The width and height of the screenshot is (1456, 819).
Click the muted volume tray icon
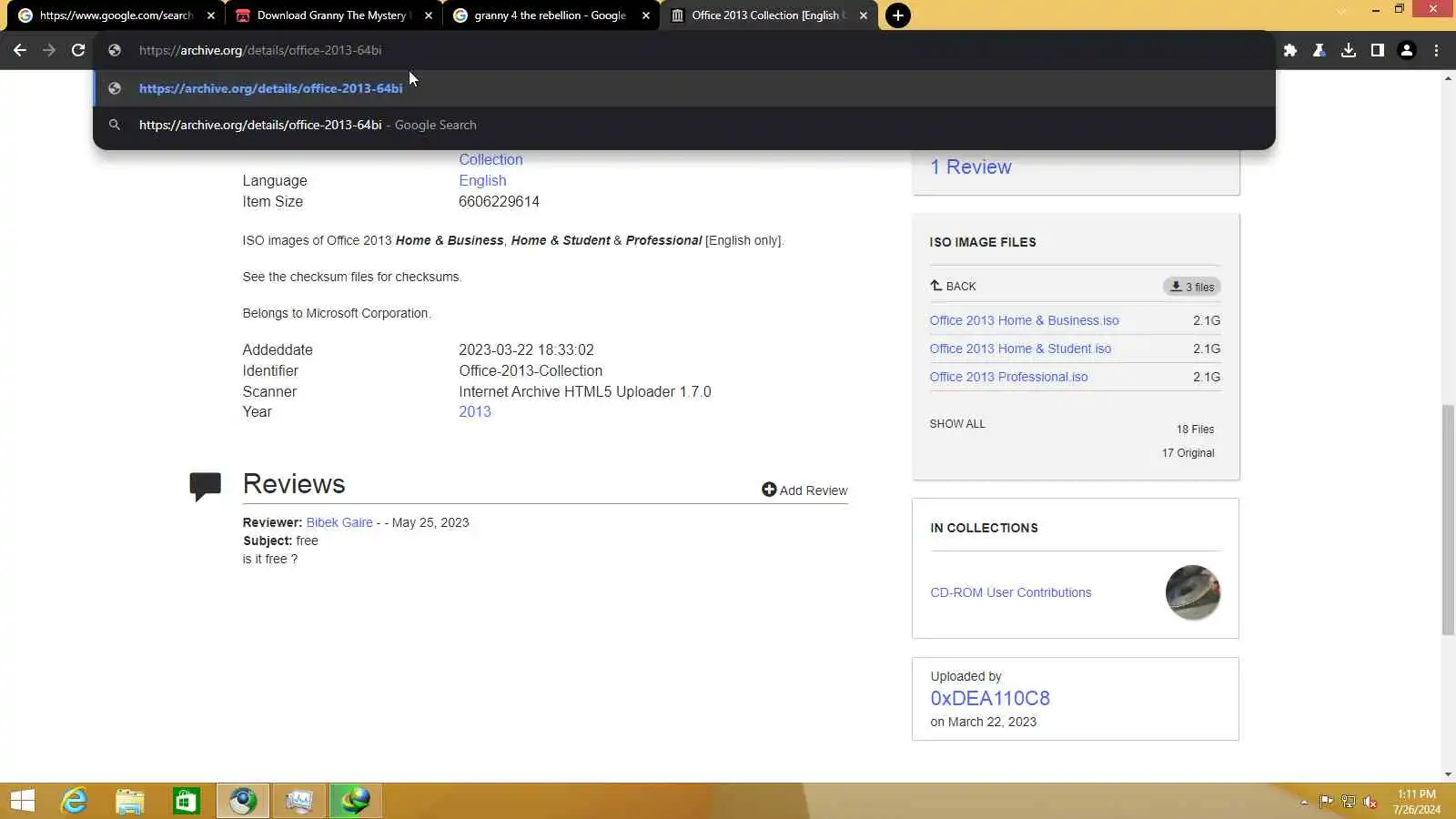point(1370,802)
